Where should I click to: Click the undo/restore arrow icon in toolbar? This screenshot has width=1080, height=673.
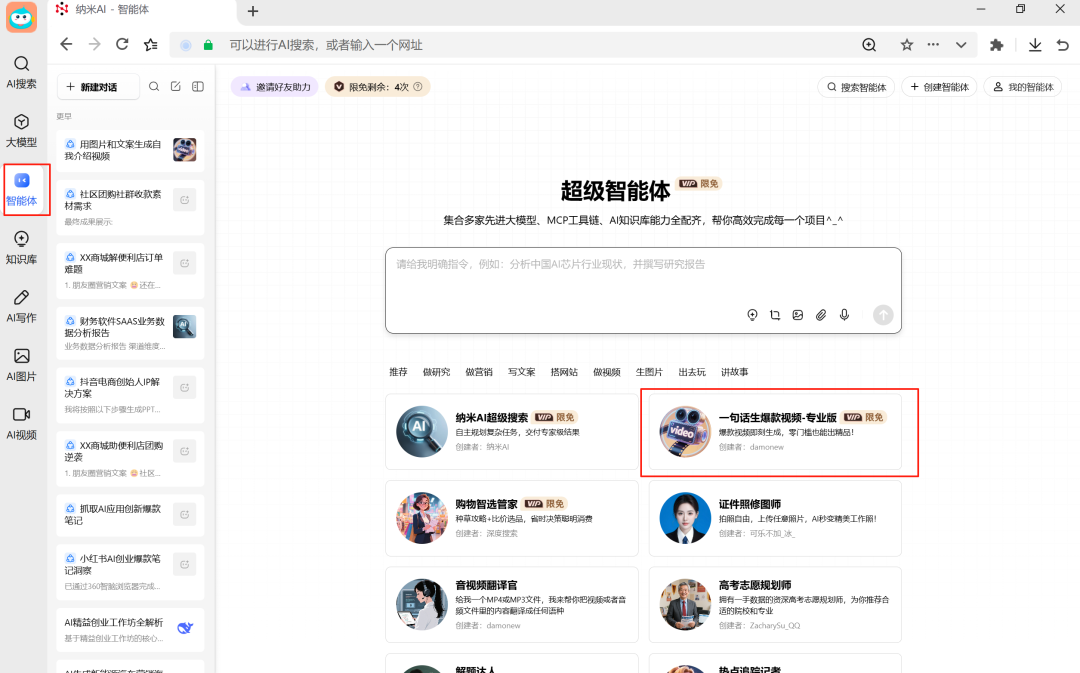pos(1063,45)
